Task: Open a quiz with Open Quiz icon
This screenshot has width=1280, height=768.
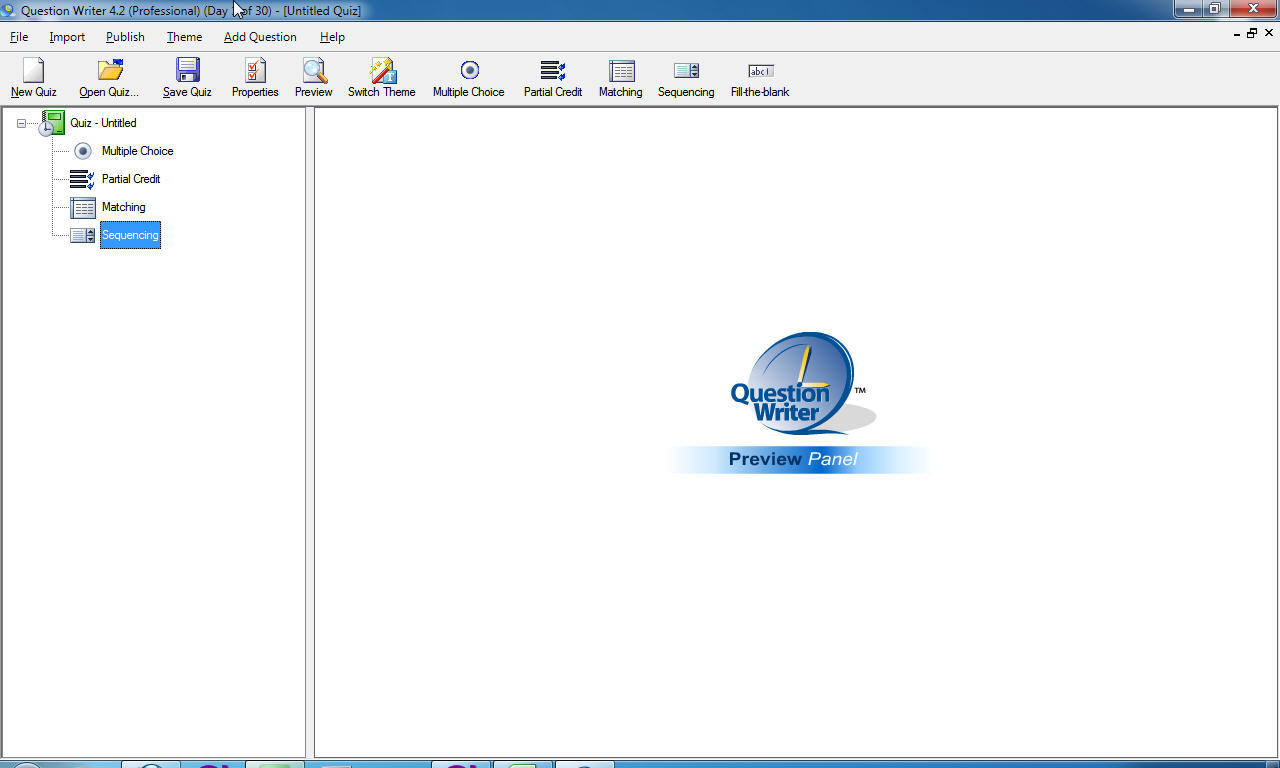Action: tap(109, 70)
